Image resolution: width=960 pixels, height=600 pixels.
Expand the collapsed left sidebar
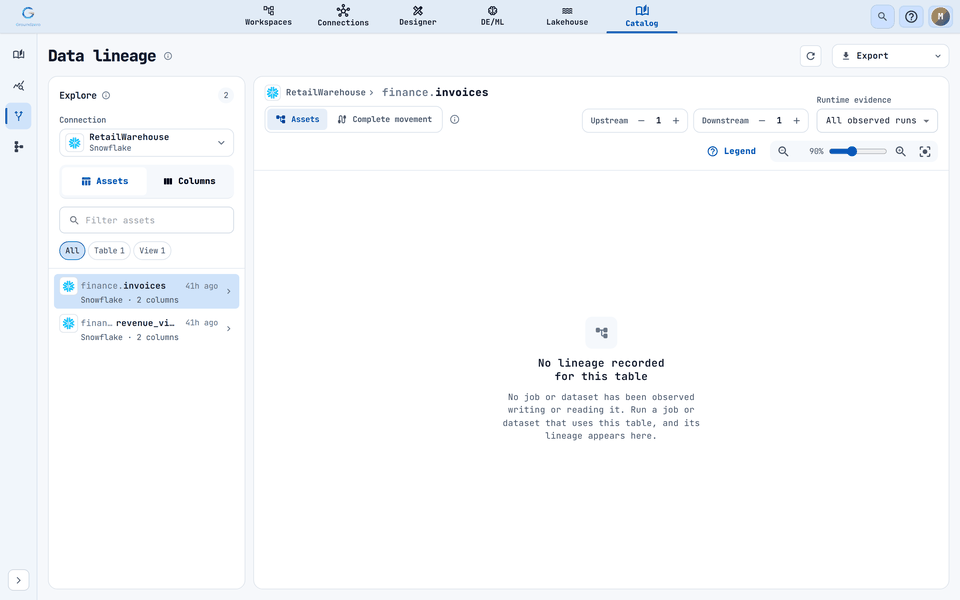[x=18, y=580]
